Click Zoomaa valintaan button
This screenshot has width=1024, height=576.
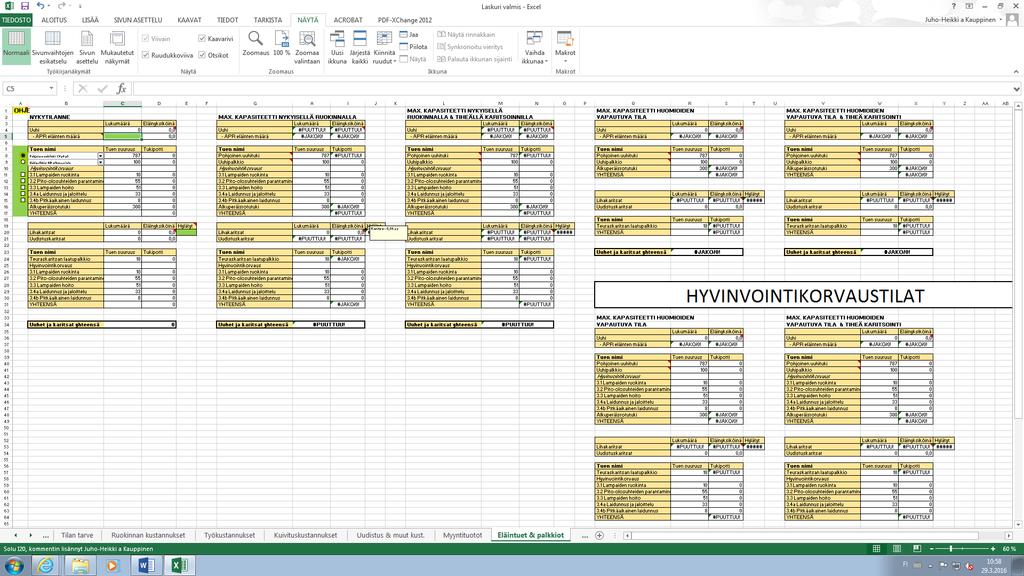(307, 47)
